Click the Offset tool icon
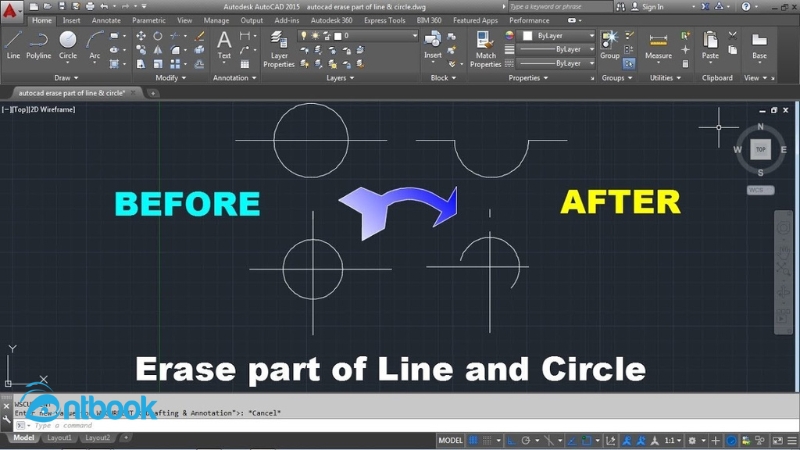Viewport: 800px width, 450px height. pyautogui.click(x=199, y=64)
